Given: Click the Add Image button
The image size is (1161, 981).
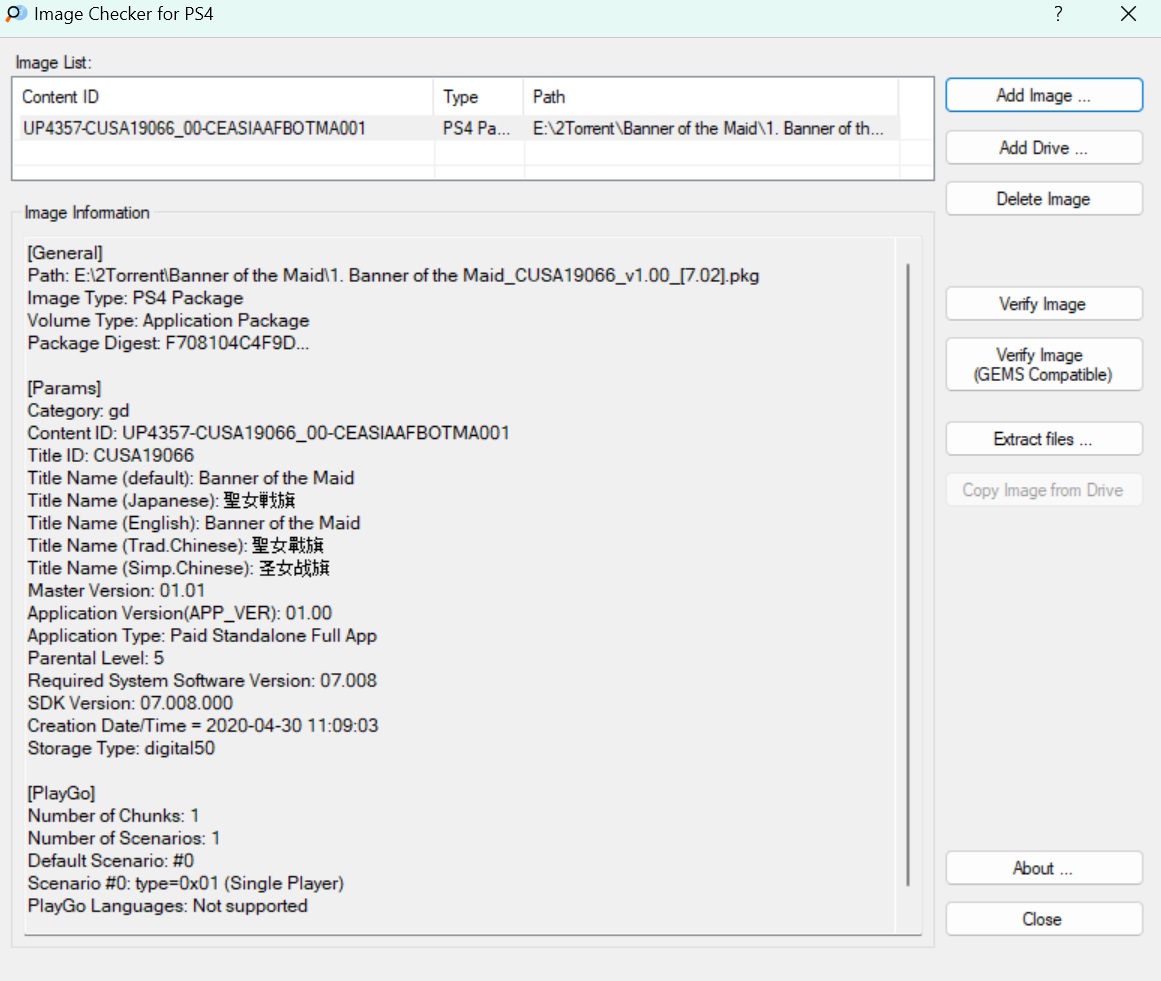Looking at the screenshot, I should point(1043,96).
